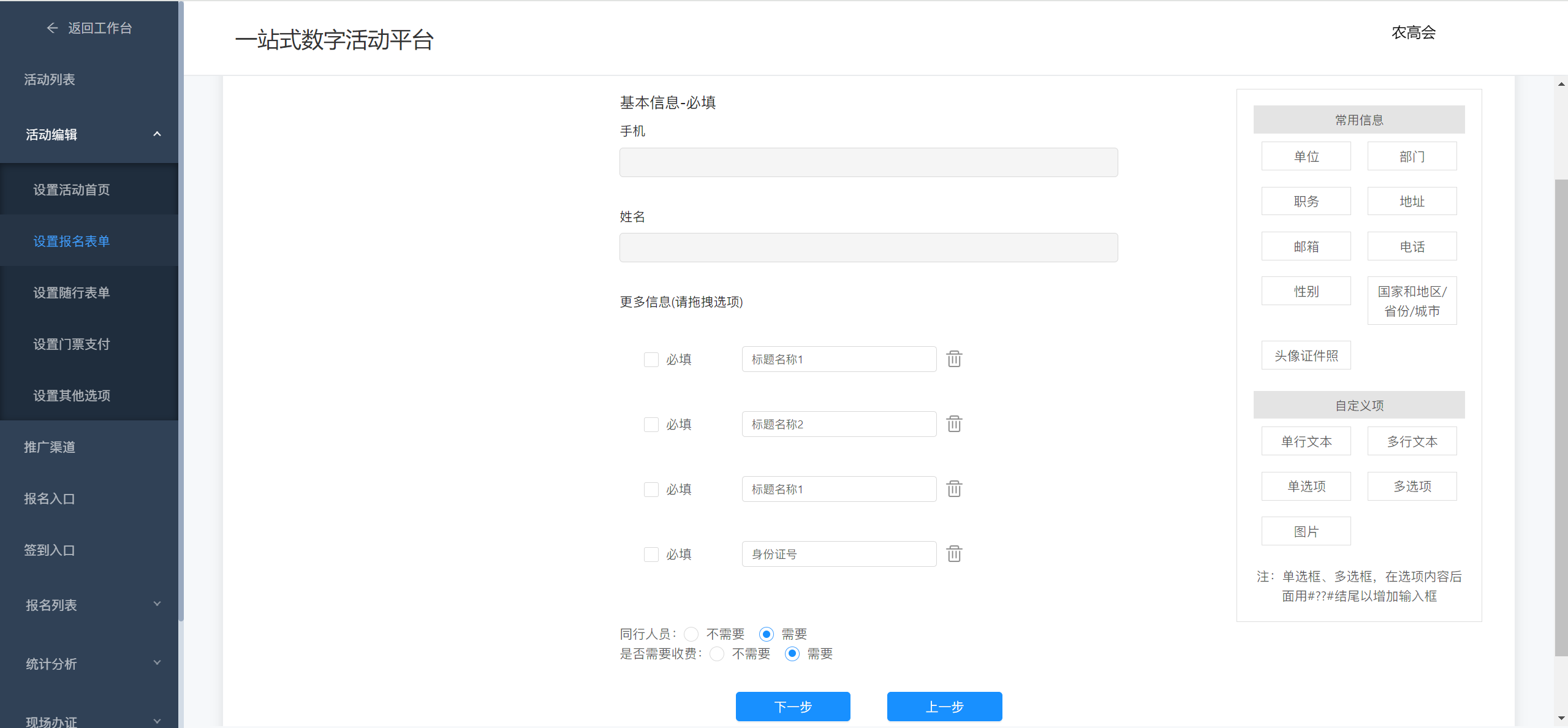The height and width of the screenshot is (728, 1568).
Task: Add a 单行文本 custom item
Action: point(1306,441)
